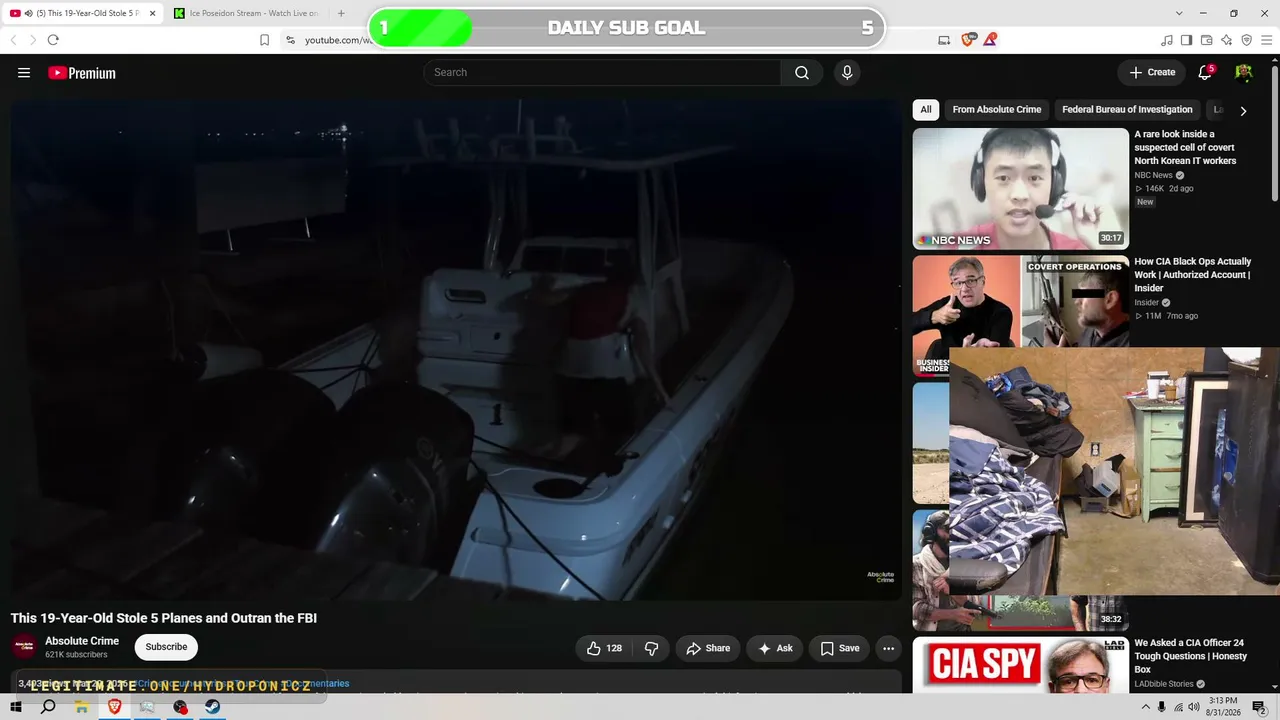Open Brave browser taskbar icon
1280x720 pixels.
[114, 706]
